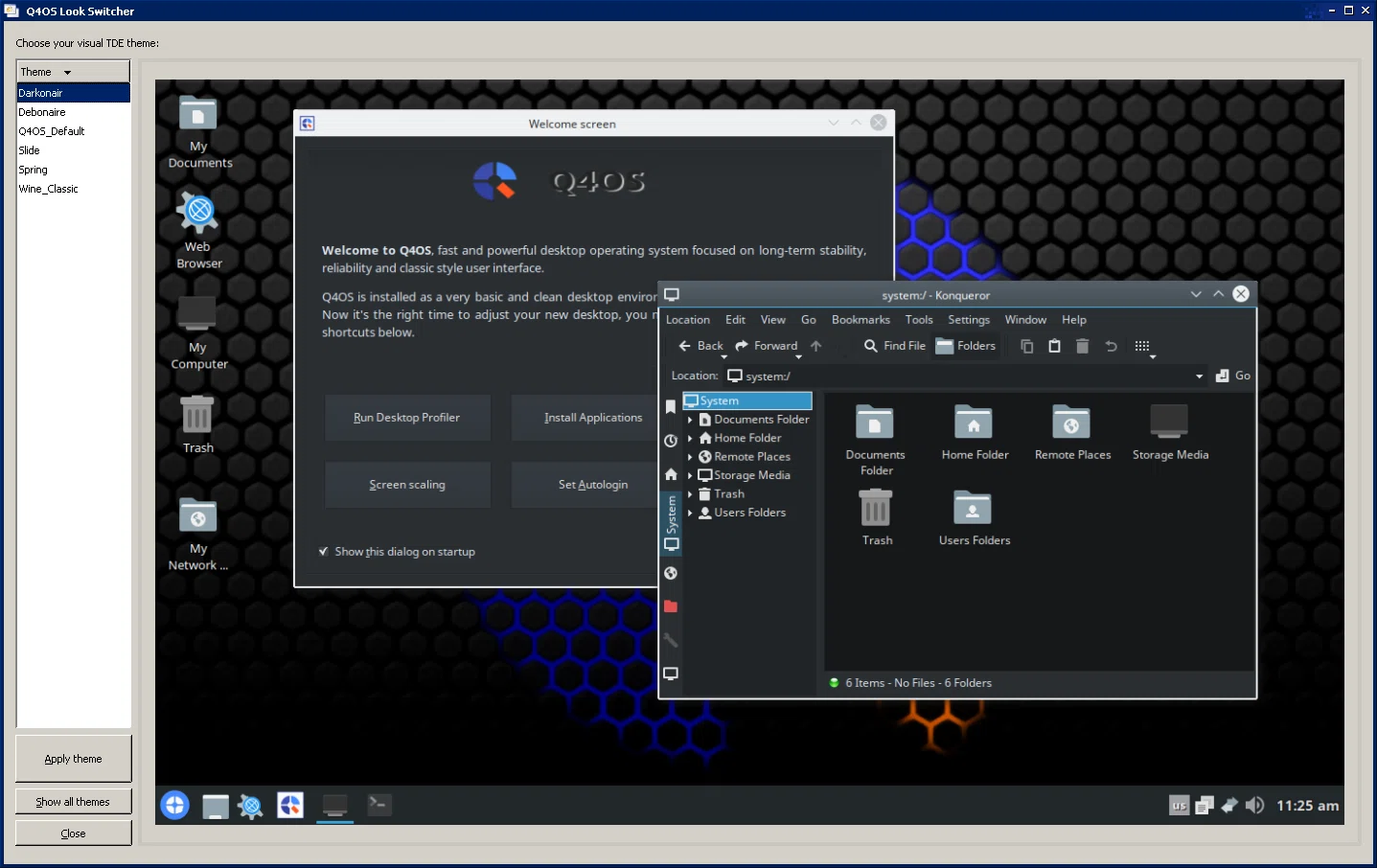Image resolution: width=1377 pixels, height=868 pixels.
Task: Select the Debonaire theme
Action: coord(74,112)
